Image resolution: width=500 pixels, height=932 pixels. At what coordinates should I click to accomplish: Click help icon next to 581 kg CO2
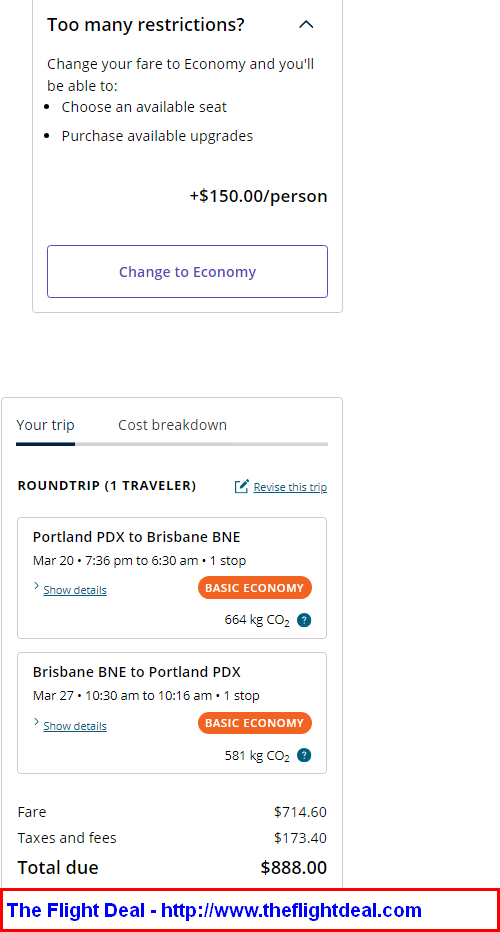(304, 755)
